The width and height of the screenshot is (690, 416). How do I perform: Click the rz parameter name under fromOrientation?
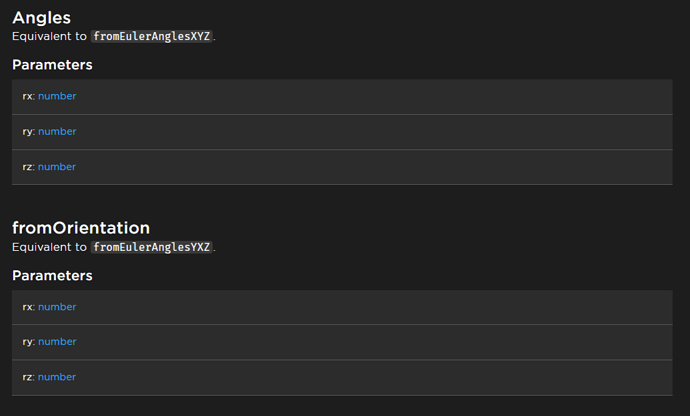[28, 377]
